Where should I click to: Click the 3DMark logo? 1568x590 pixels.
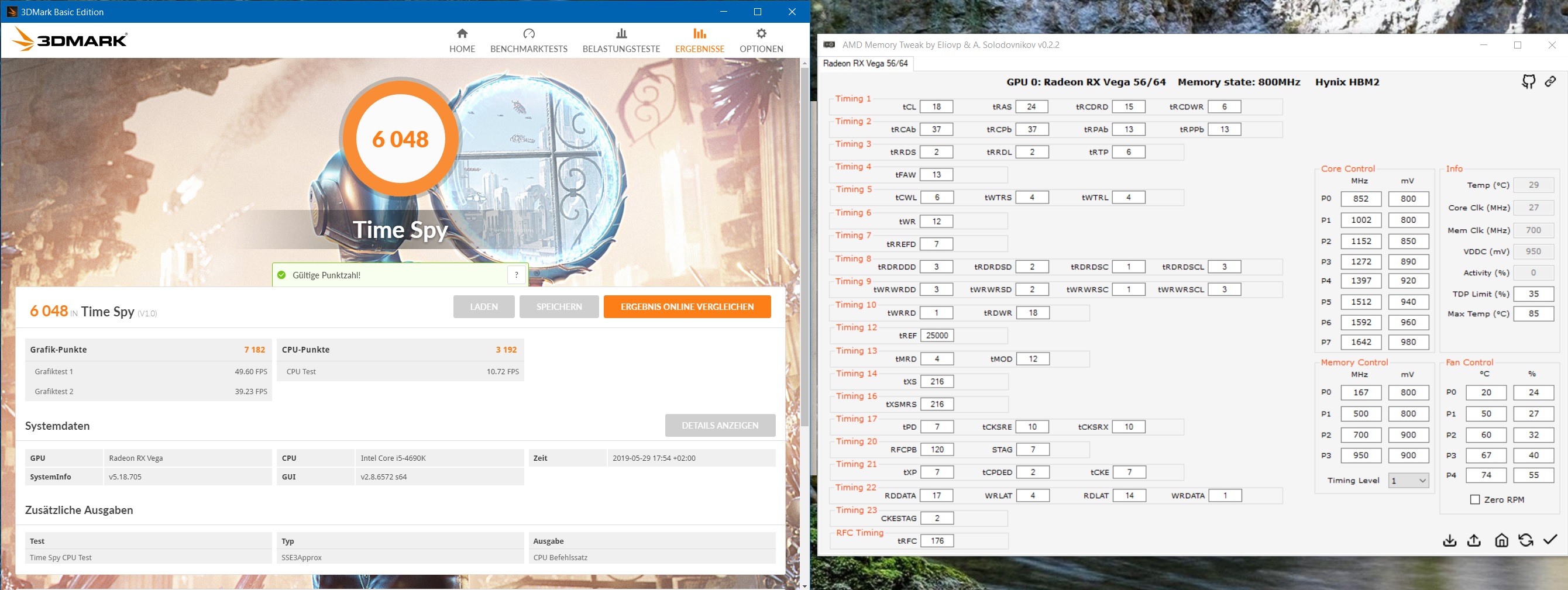70,40
